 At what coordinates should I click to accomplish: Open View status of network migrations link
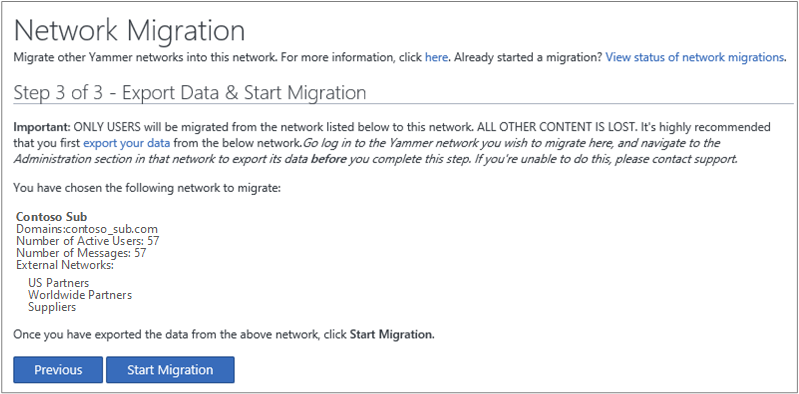tap(695, 57)
